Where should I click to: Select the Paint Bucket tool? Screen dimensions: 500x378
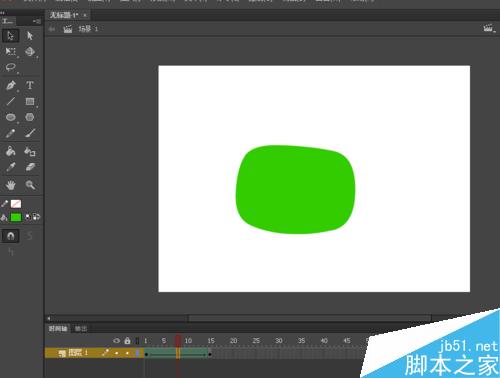(10, 151)
